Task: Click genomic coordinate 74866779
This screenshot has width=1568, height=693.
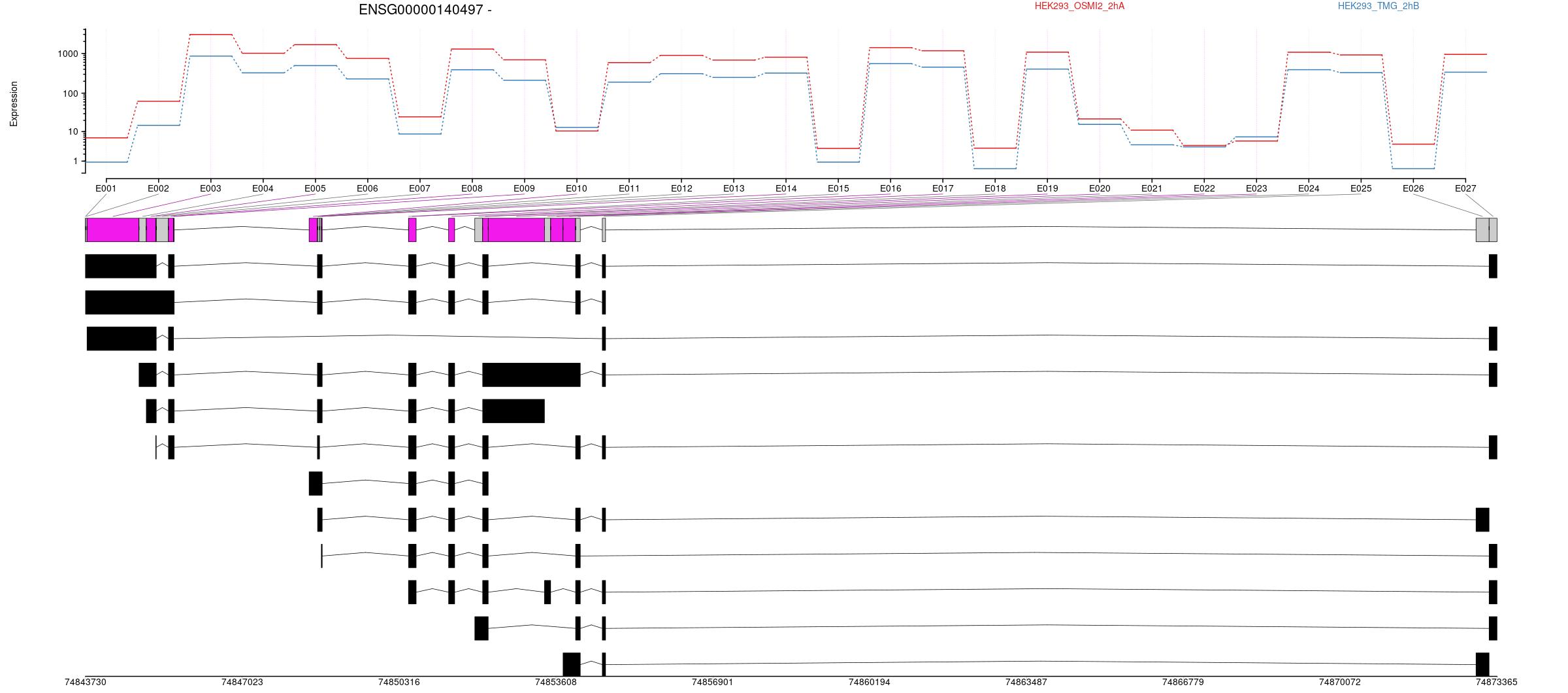Action: (x=1183, y=682)
